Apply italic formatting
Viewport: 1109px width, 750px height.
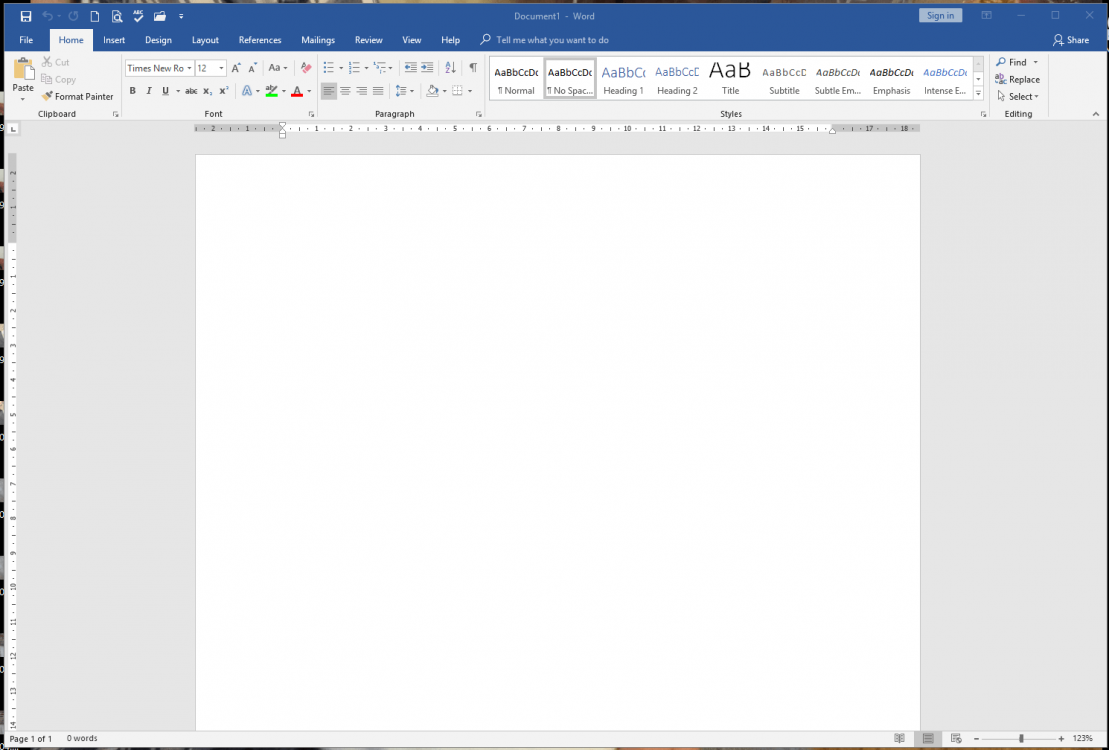(148, 90)
